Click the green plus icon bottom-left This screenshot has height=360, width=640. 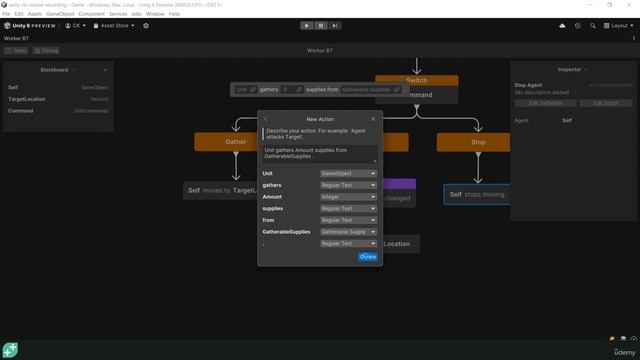coord(10,350)
